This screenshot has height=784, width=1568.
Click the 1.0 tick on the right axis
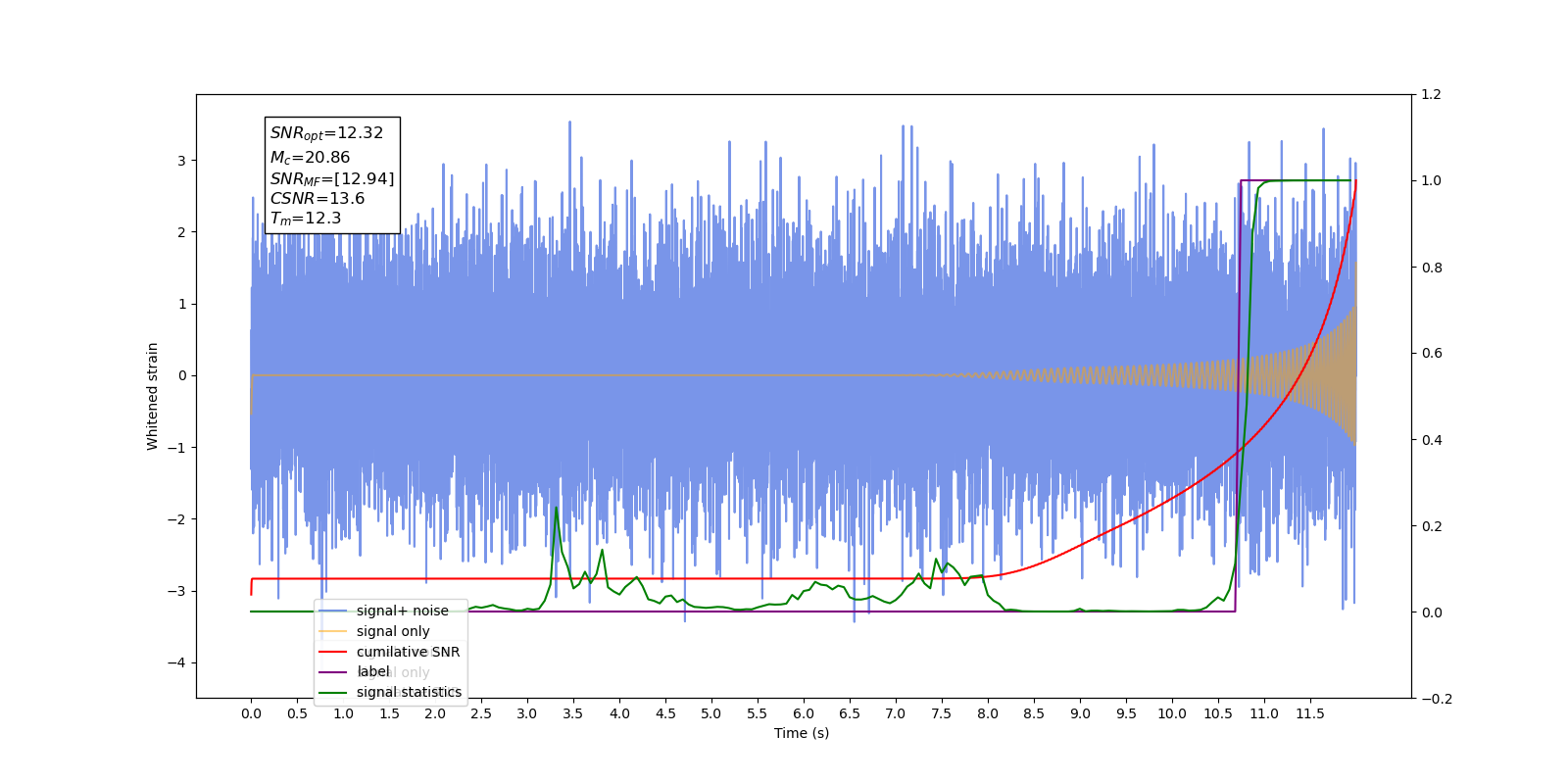tap(1432, 181)
